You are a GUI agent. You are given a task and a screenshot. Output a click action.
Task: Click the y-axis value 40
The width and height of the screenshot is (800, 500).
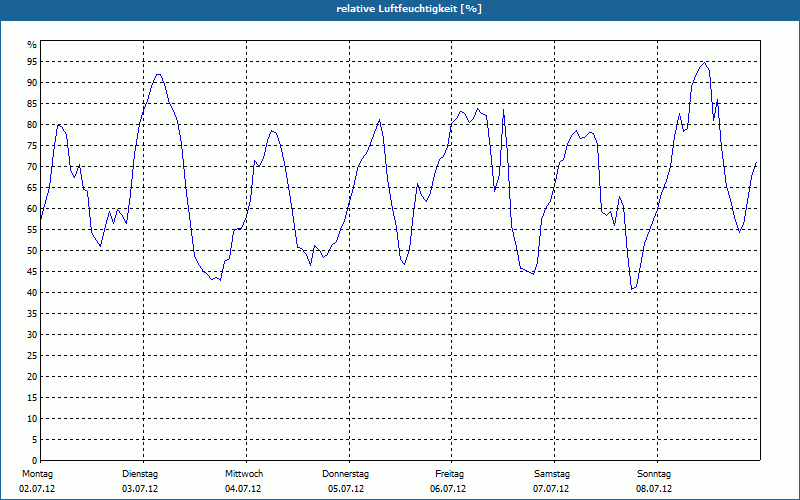(x=32, y=292)
